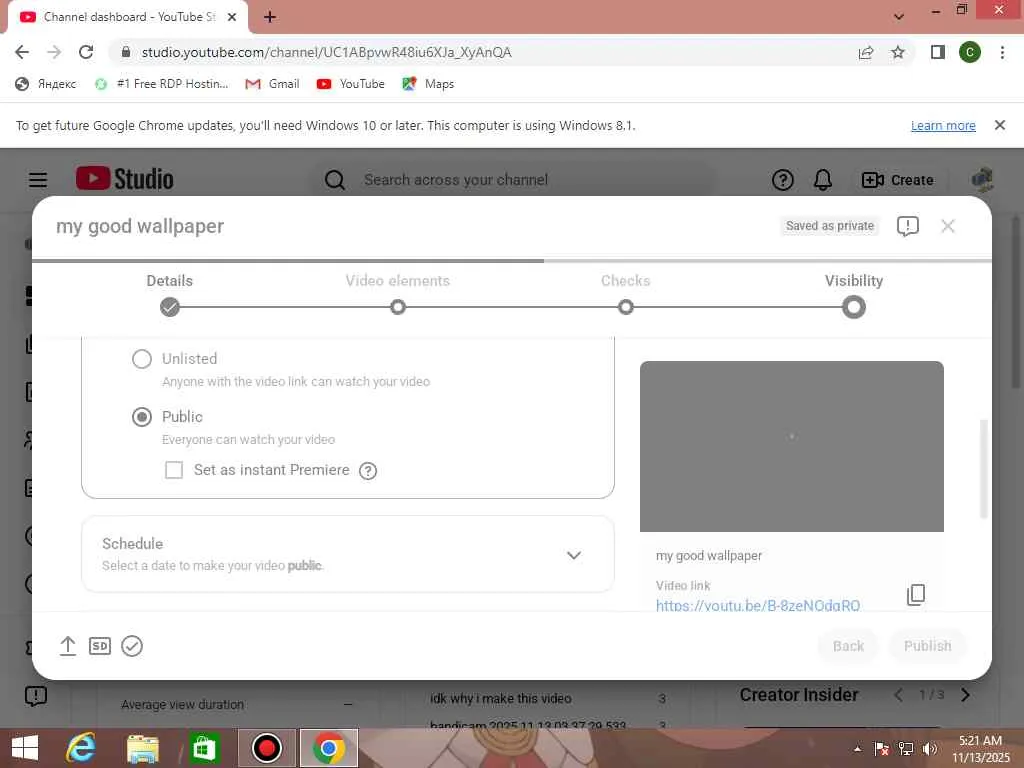Open the channel account avatar
Screen dimensions: 1024x768
coord(982,180)
